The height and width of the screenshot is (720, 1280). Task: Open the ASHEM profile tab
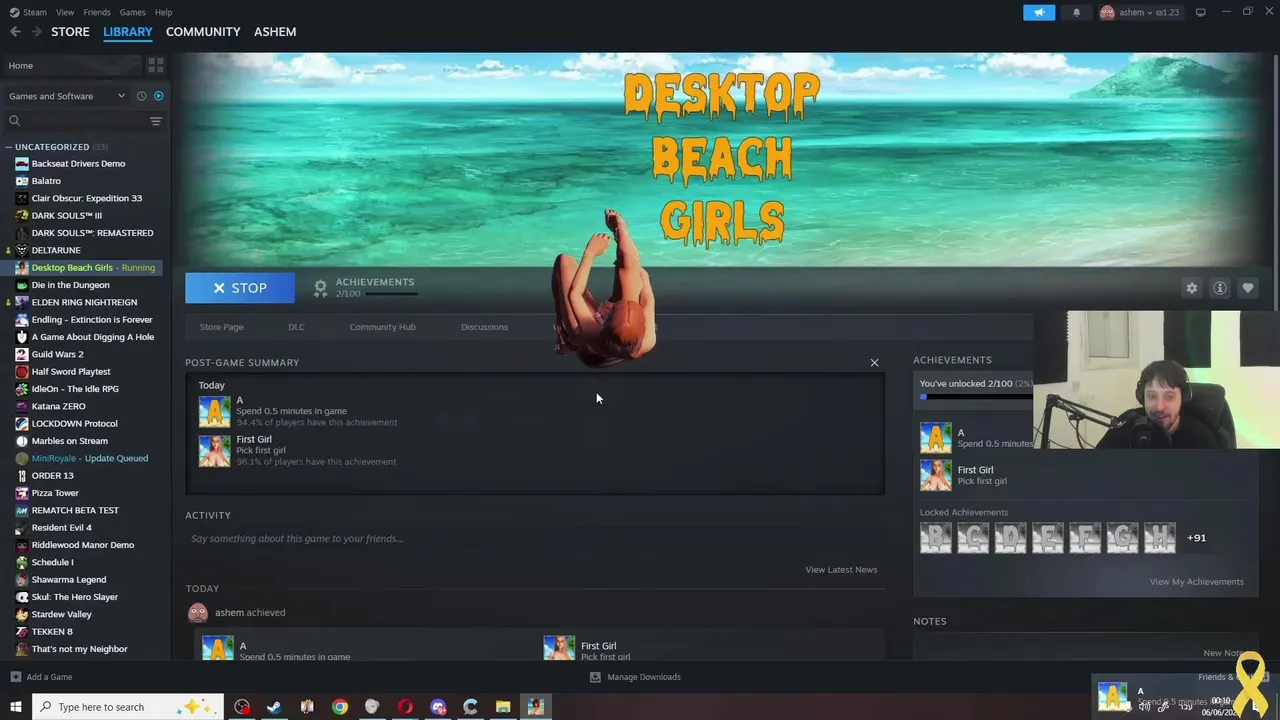[275, 32]
